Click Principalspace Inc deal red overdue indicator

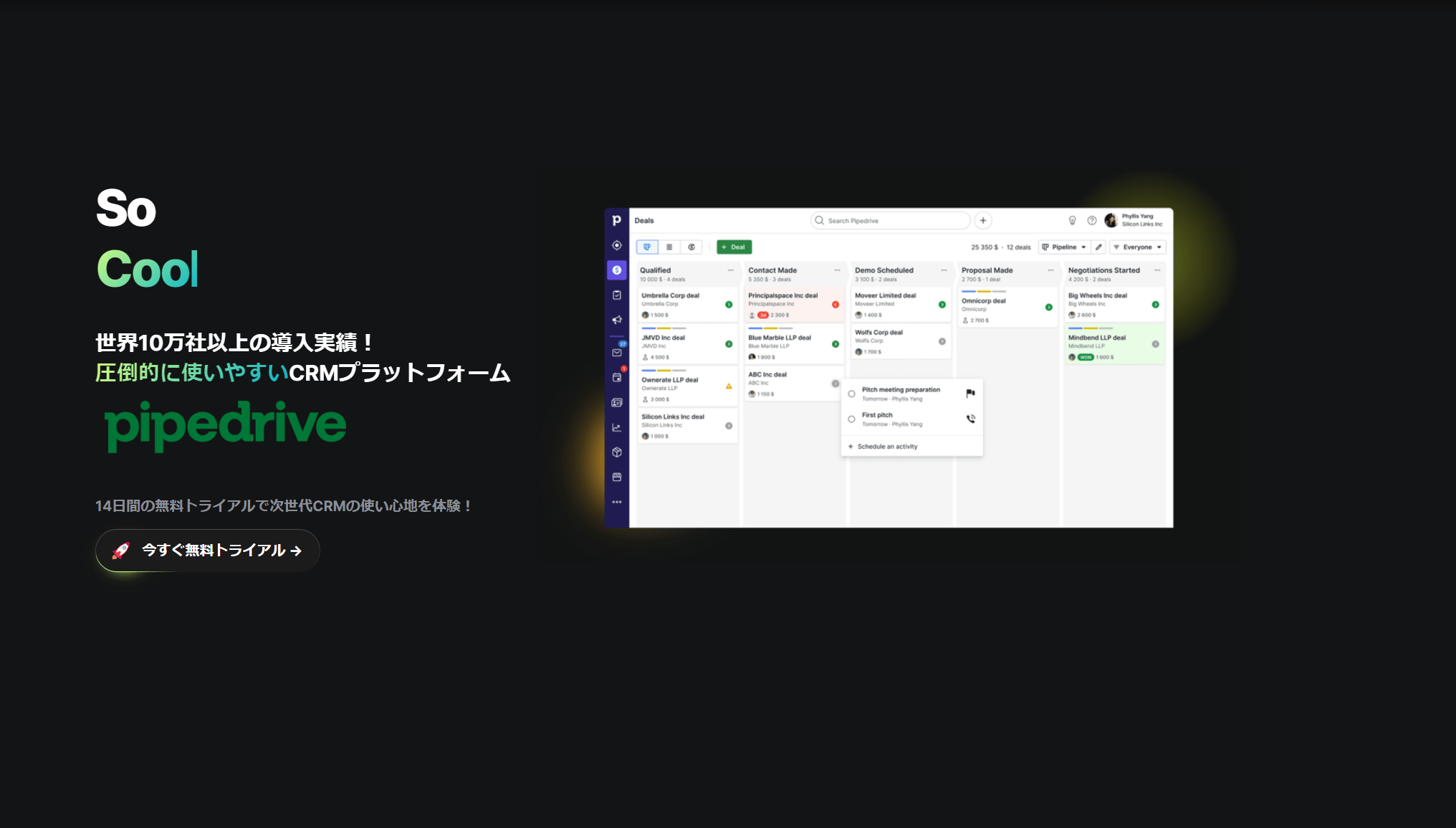pos(835,305)
